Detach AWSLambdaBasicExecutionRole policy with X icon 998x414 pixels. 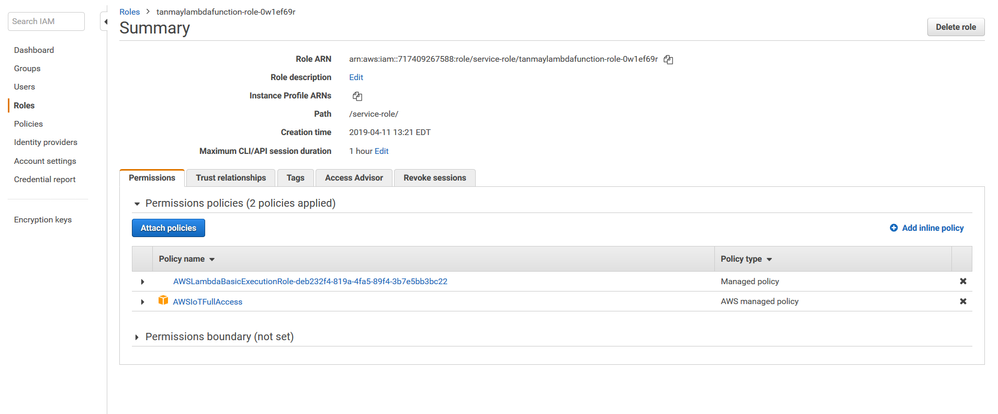point(963,282)
